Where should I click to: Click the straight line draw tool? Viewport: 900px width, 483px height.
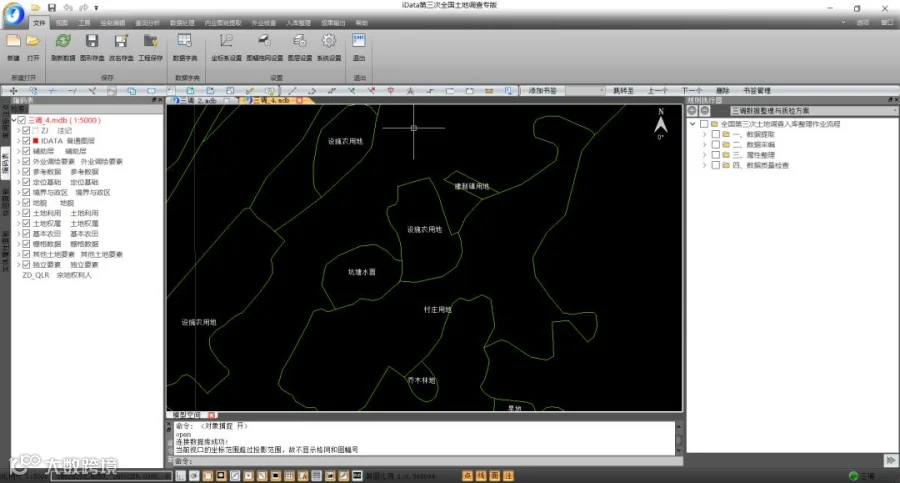point(292,91)
